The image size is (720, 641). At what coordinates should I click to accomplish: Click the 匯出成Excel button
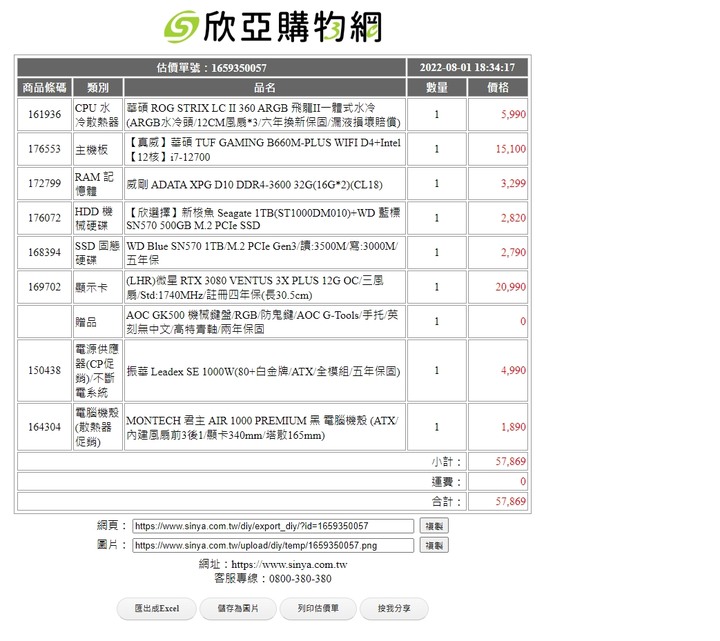(x=157, y=608)
